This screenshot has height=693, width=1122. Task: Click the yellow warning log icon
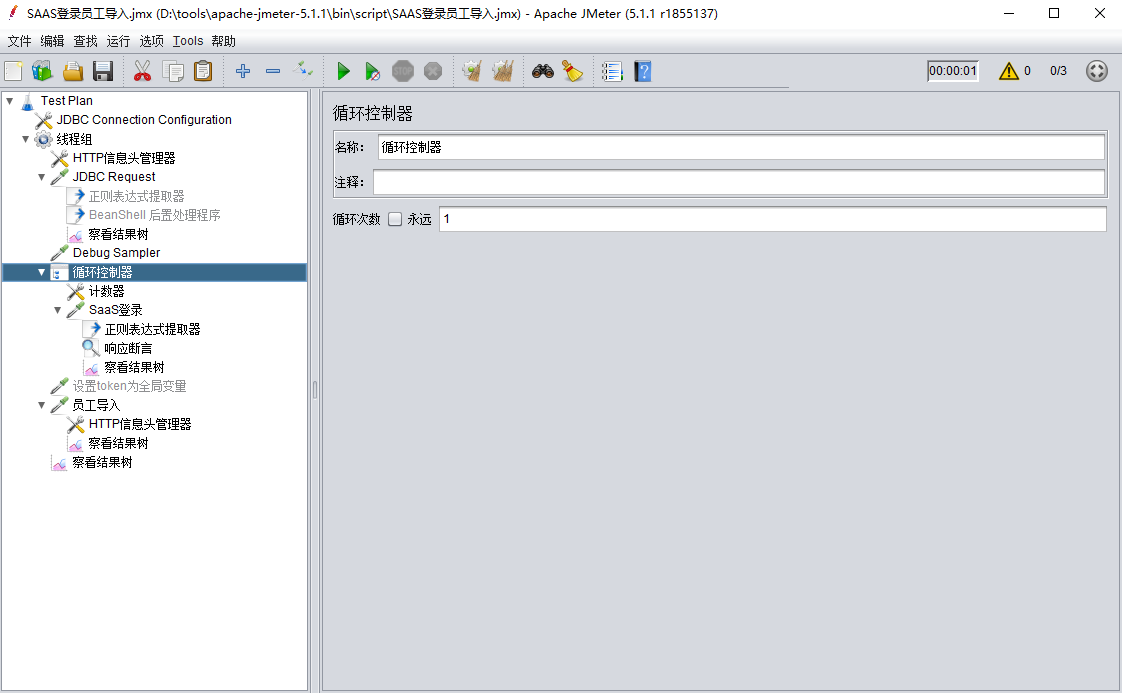(1008, 71)
